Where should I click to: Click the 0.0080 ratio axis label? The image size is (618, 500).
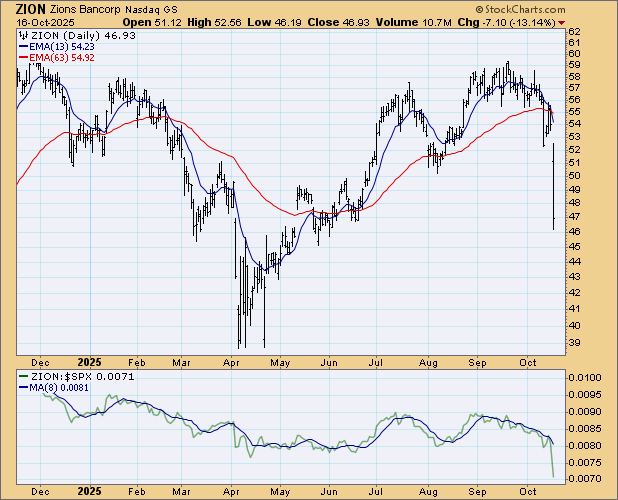(585, 446)
